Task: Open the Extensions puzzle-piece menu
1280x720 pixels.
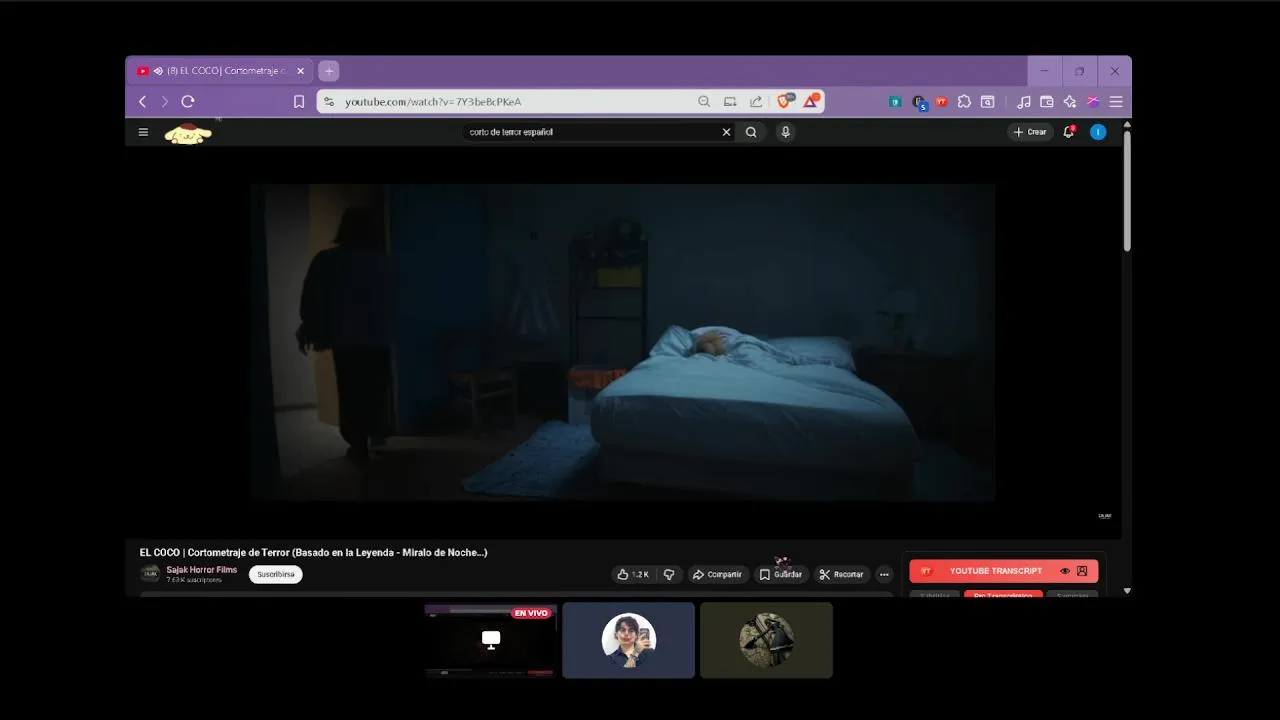Action: [x=964, y=102]
